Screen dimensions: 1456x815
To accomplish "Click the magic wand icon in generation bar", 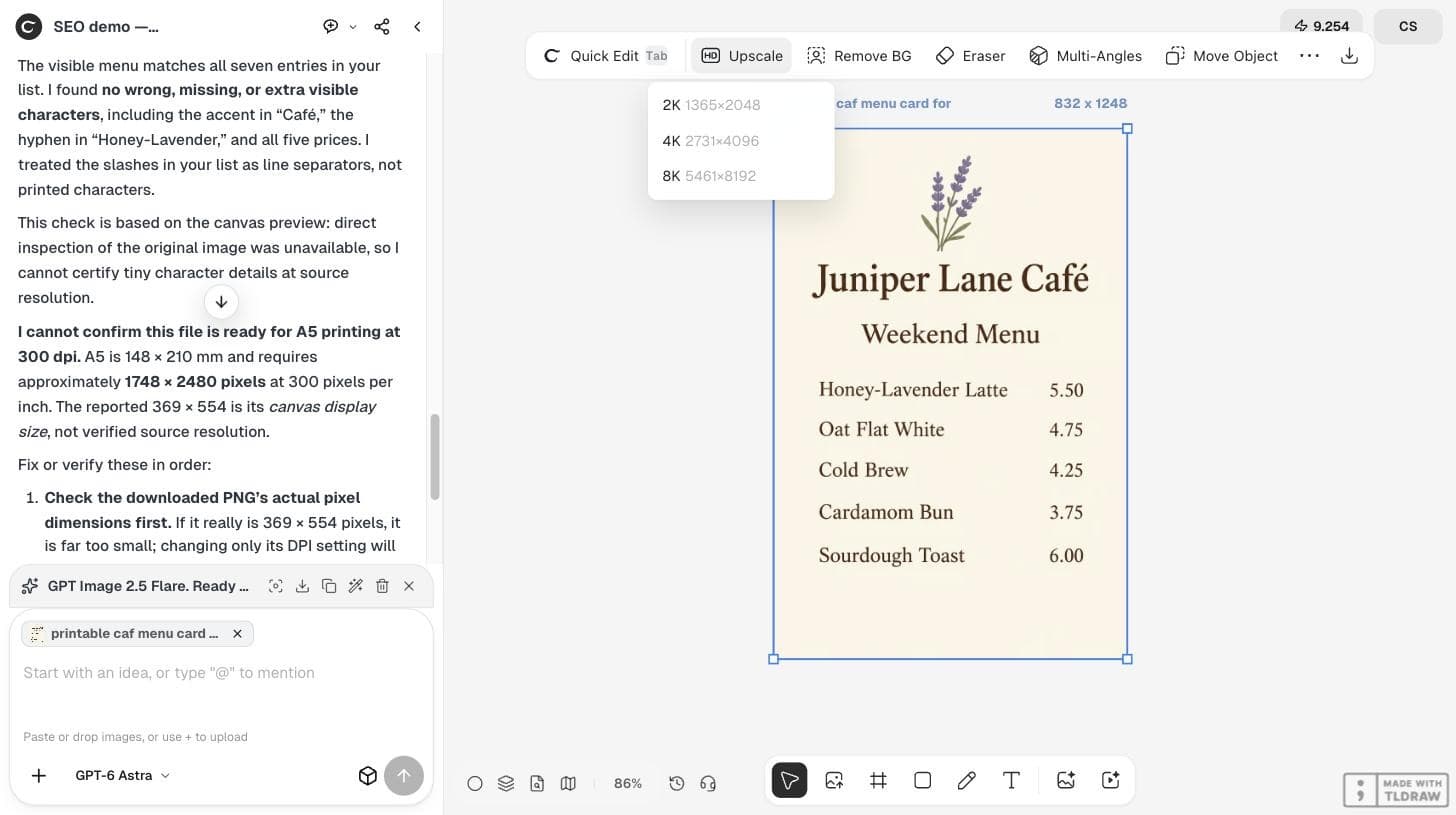I will point(355,586).
